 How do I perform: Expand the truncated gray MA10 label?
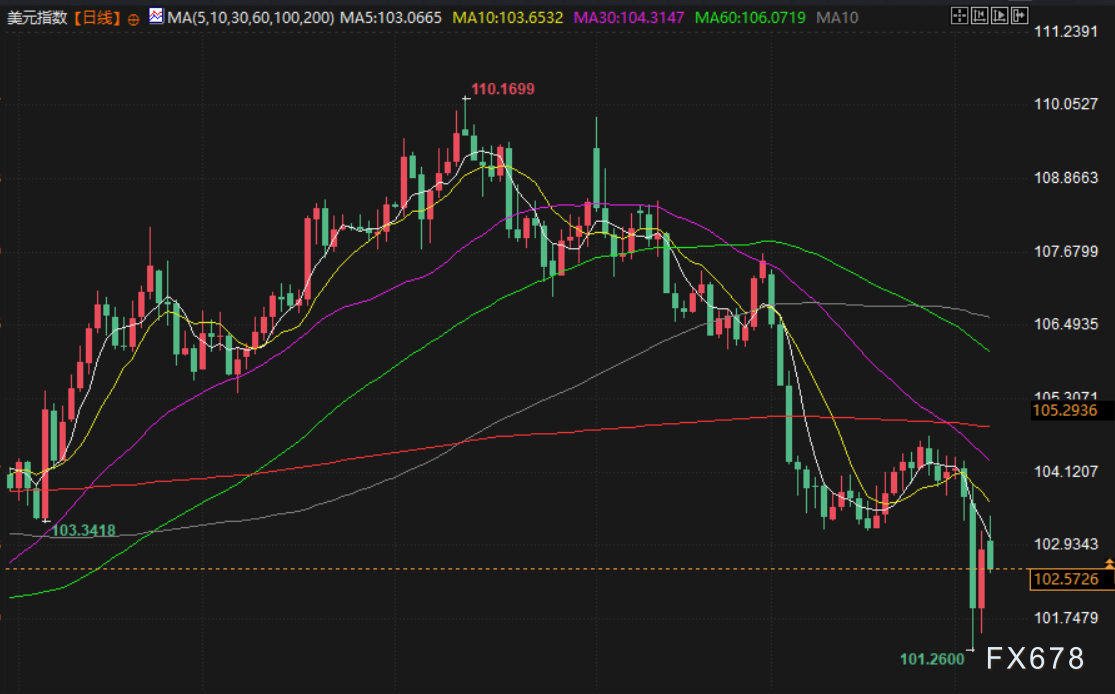pos(836,17)
